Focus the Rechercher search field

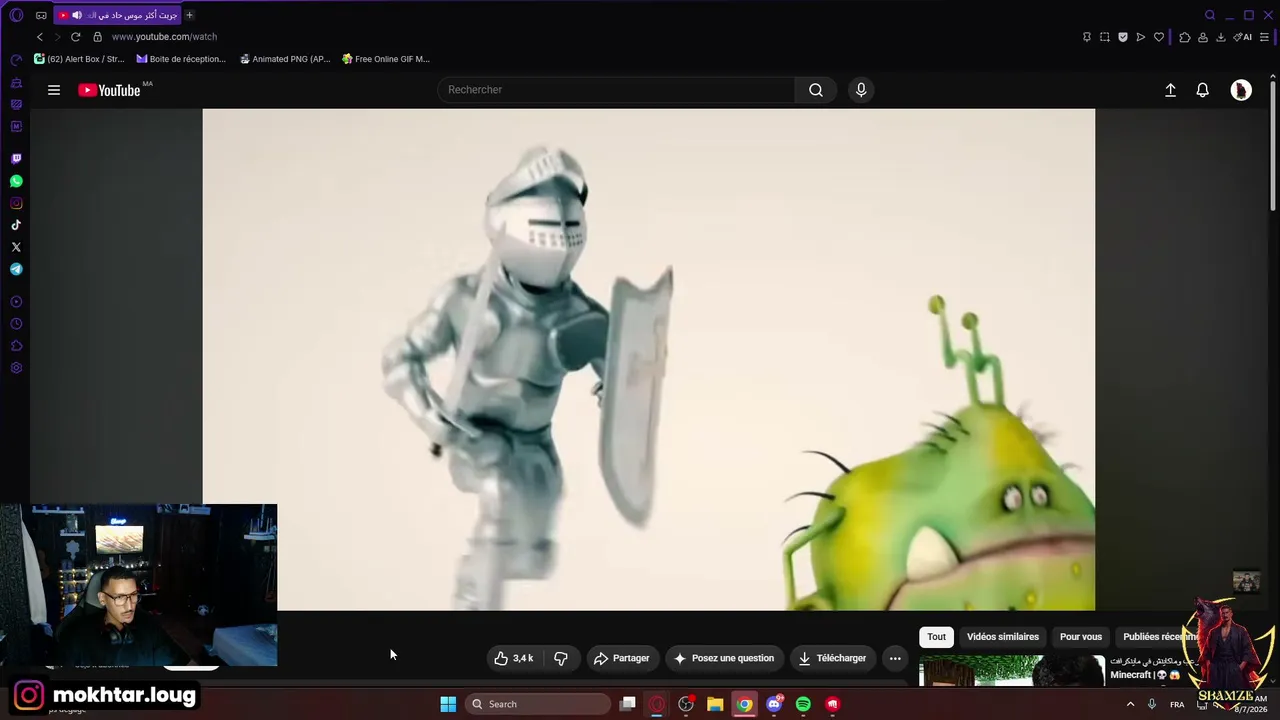616,90
